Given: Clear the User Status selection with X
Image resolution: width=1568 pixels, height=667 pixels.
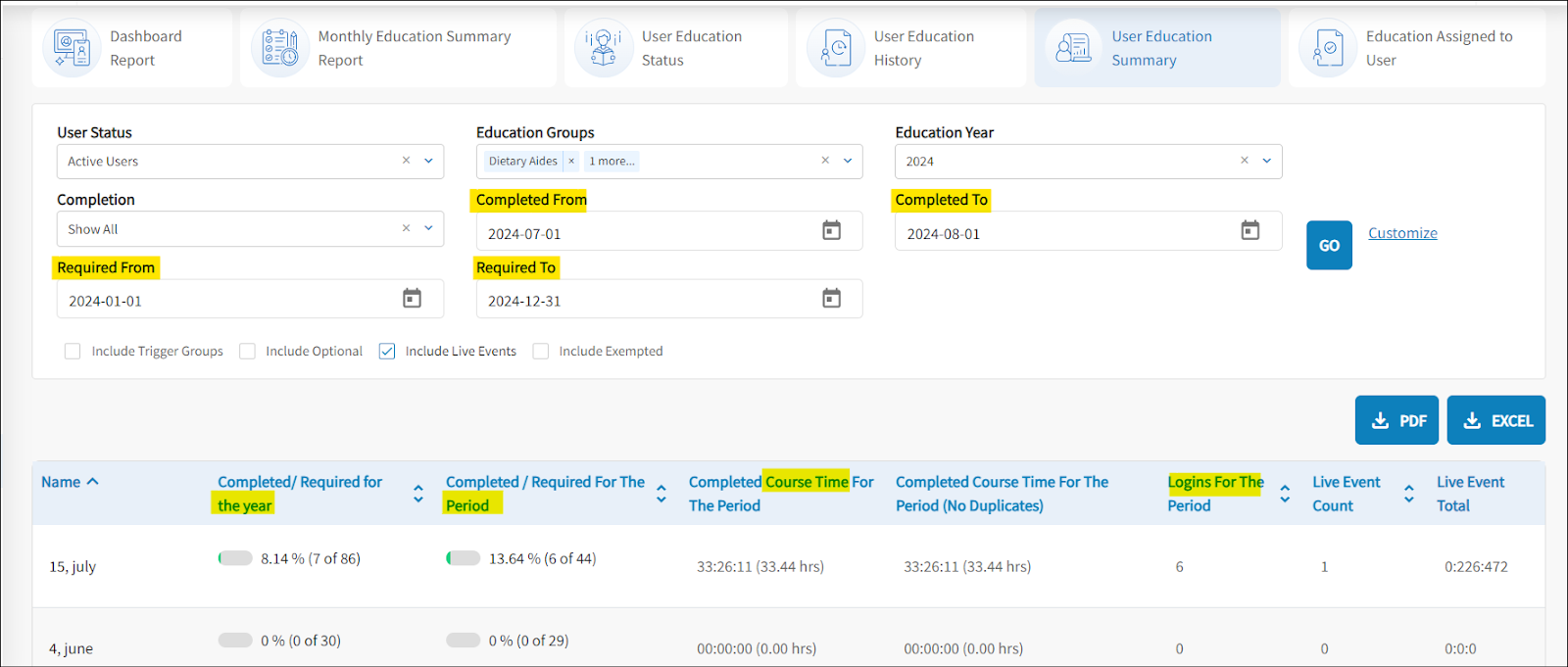Looking at the screenshot, I should coord(406,161).
